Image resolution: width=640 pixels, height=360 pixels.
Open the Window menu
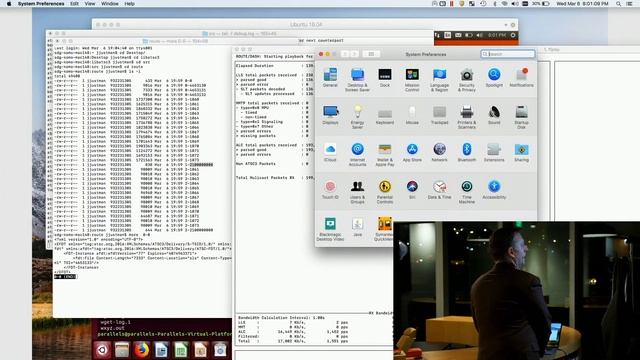109,4
